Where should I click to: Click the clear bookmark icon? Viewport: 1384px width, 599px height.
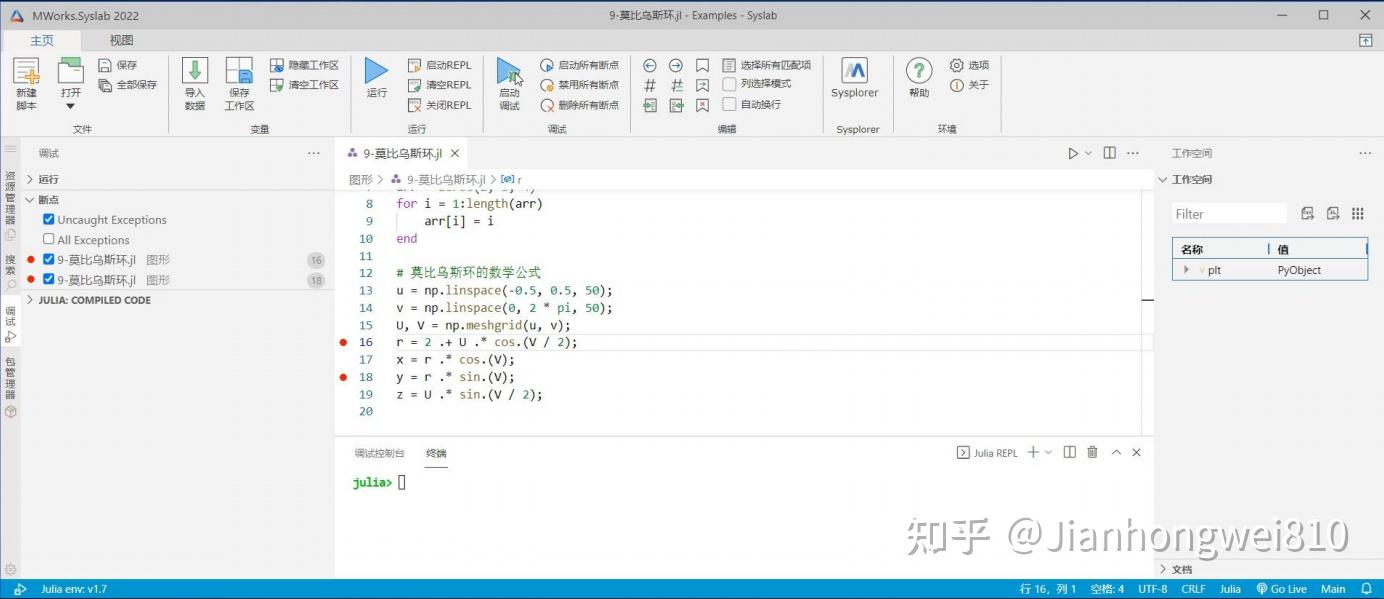coord(703,105)
